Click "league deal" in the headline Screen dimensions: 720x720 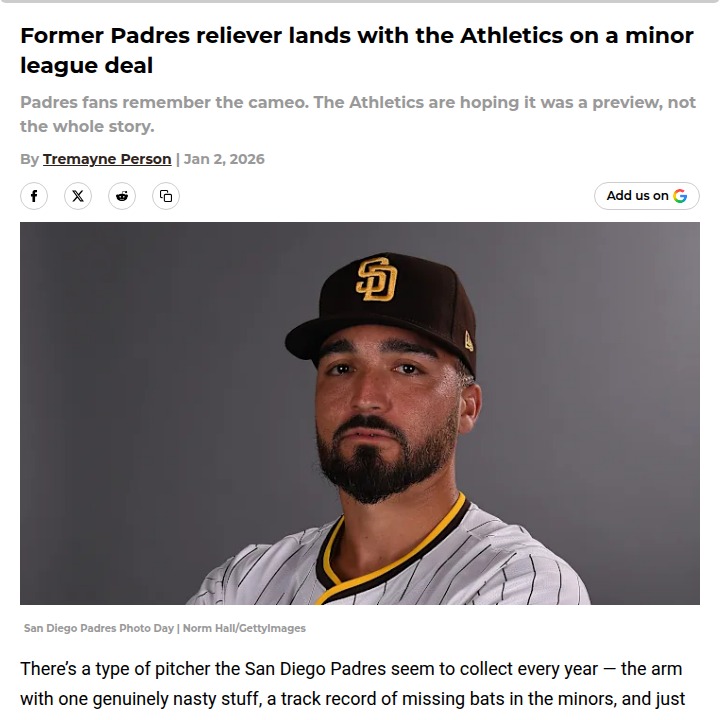coord(86,66)
